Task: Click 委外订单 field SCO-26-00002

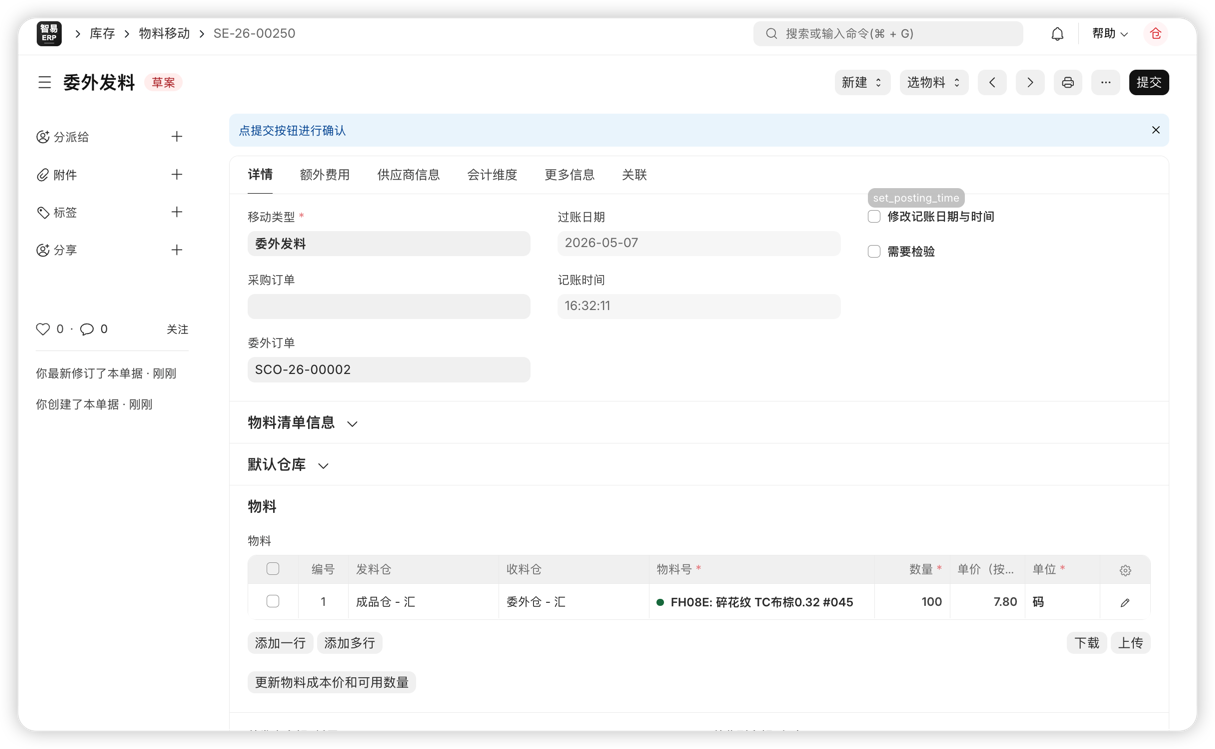Action: (389, 370)
